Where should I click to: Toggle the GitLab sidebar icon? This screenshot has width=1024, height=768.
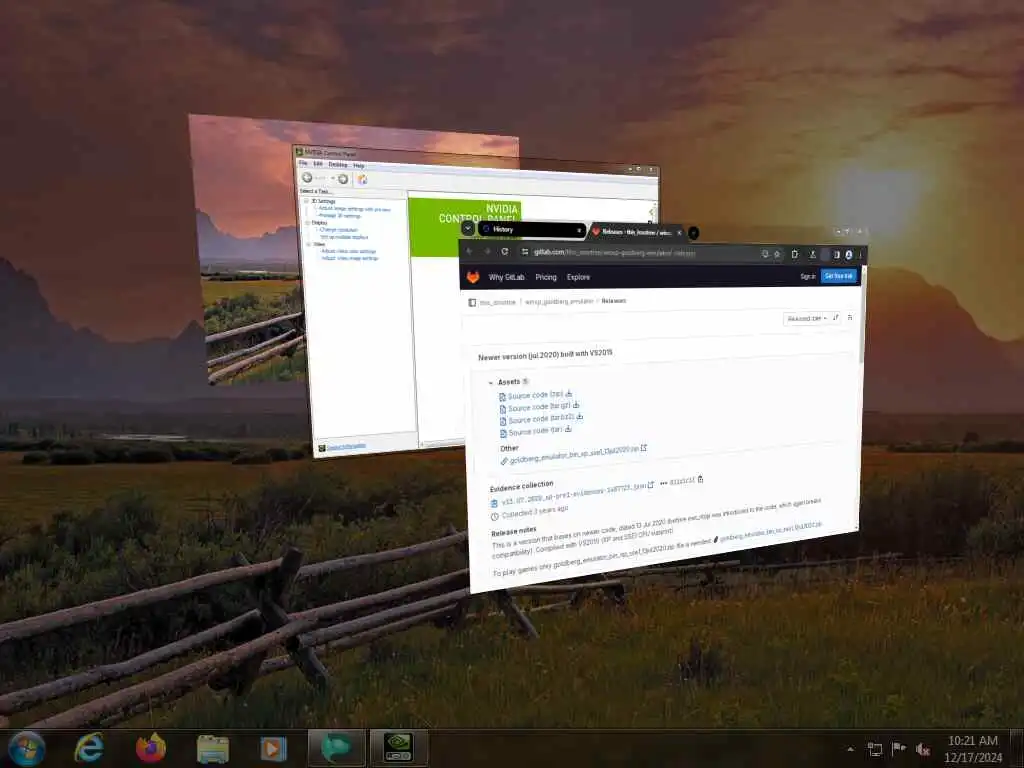pos(472,302)
